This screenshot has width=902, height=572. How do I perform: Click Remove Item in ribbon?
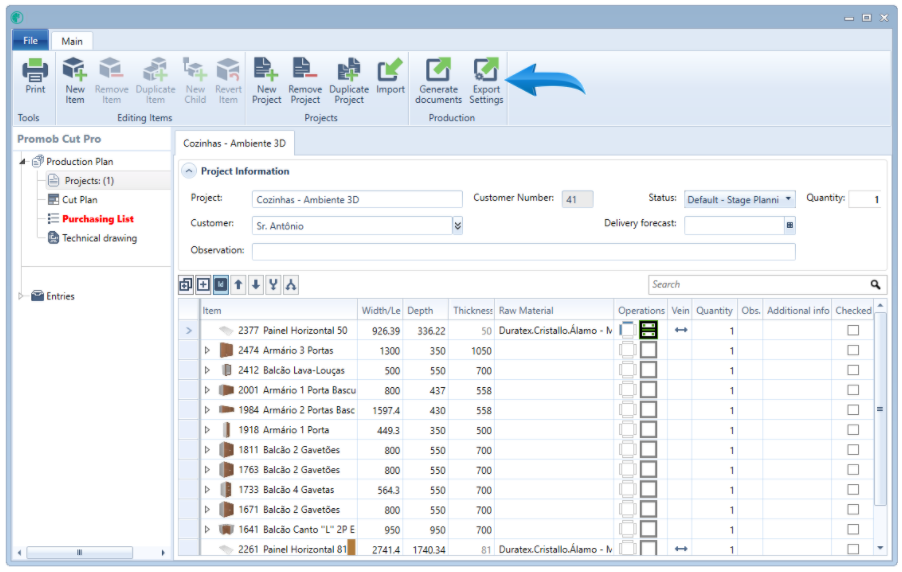[112, 81]
